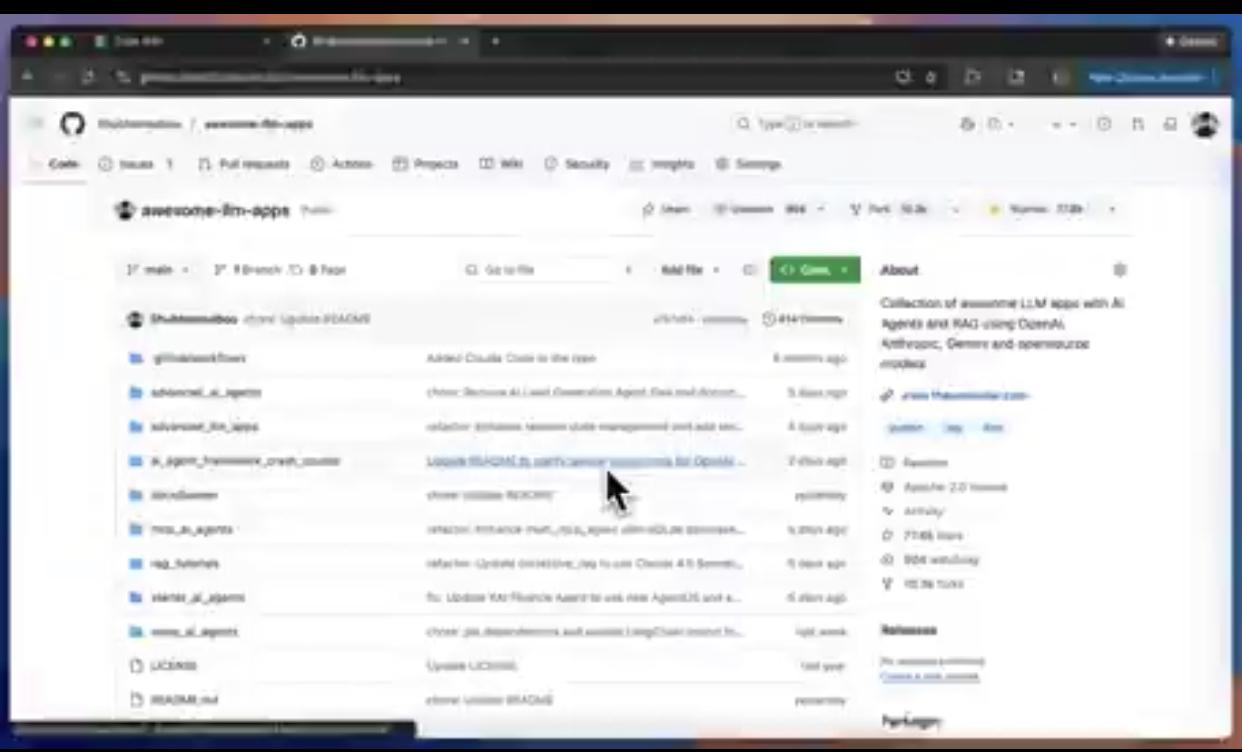Open the star lists dropdown arrow
This screenshot has height=752, width=1242.
[x=1111, y=210]
